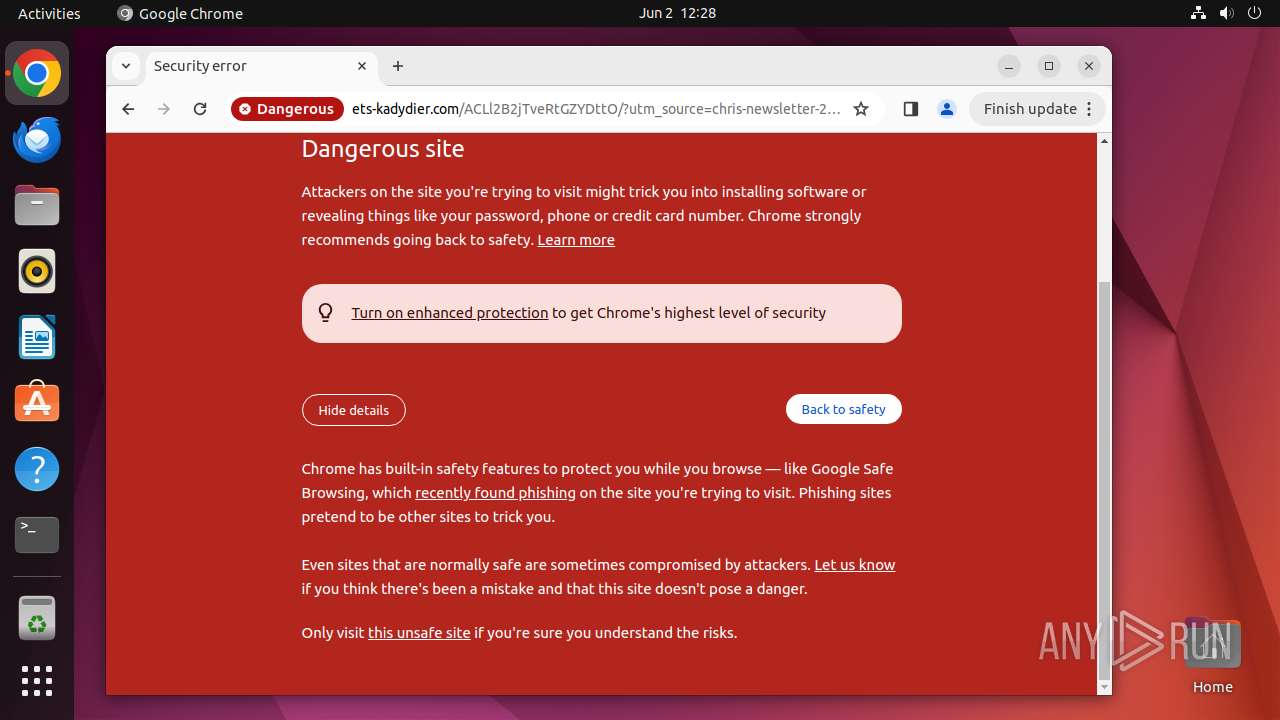Open network status in system tray
The height and width of the screenshot is (720, 1280).
[x=1198, y=13]
